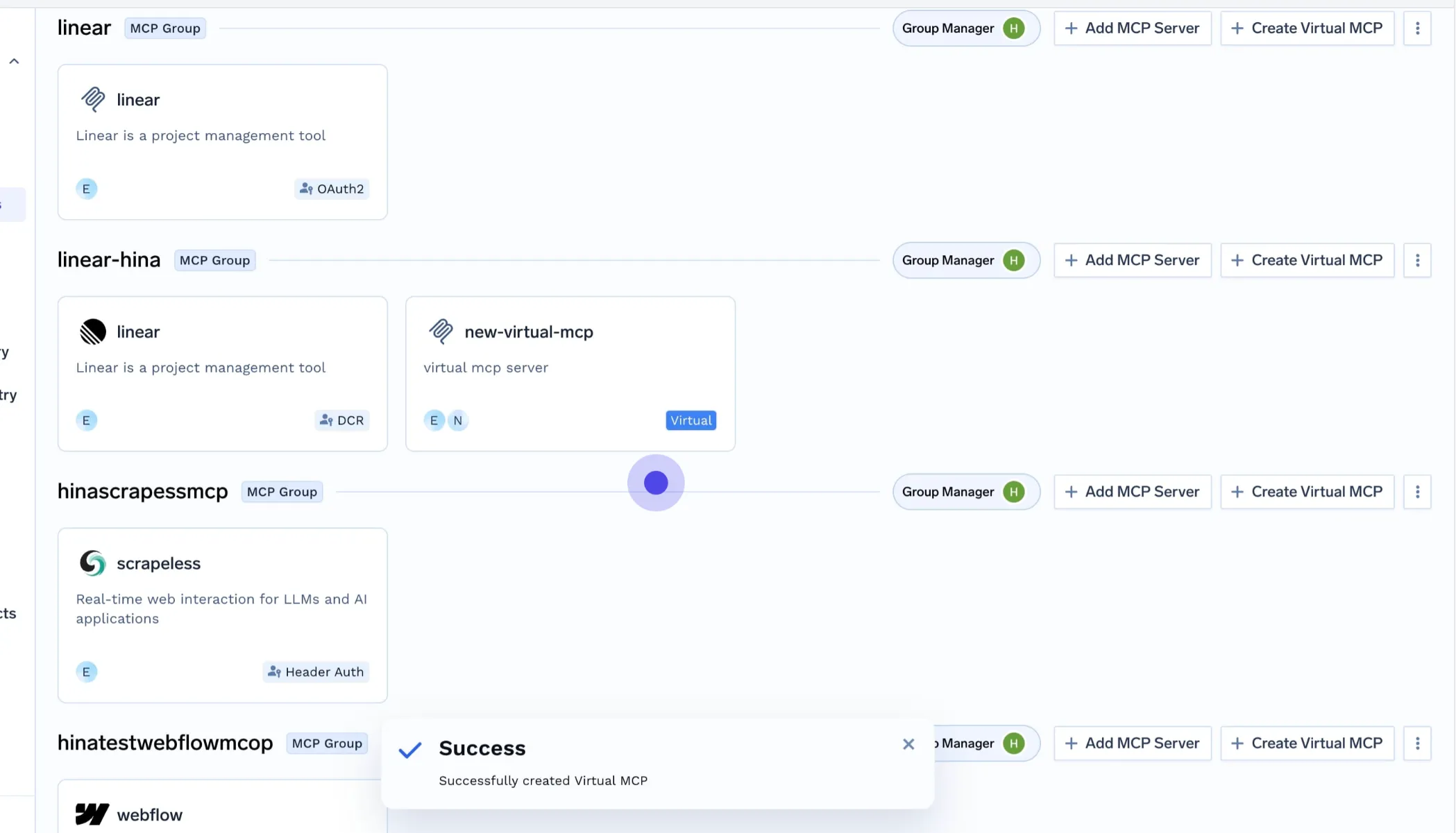1456x833 pixels.
Task: Open the three-dot menu for linear-hina group
Action: [1417, 260]
